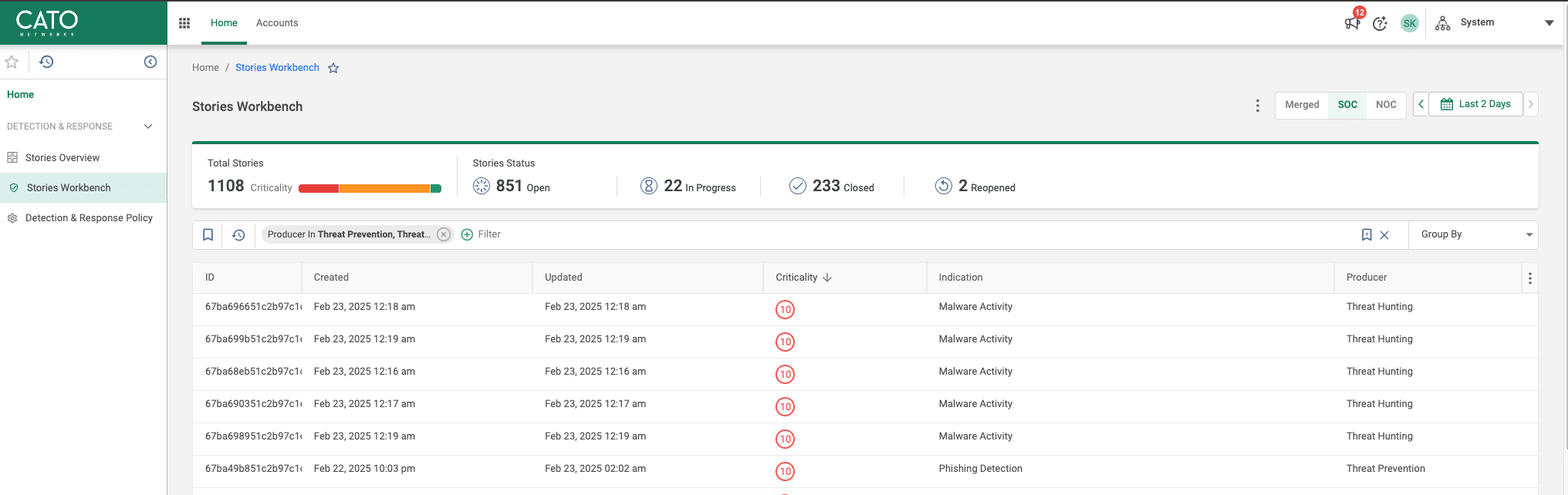Collapse Detection & Response section
The image size is (1568, 495).
pos(148,126)
